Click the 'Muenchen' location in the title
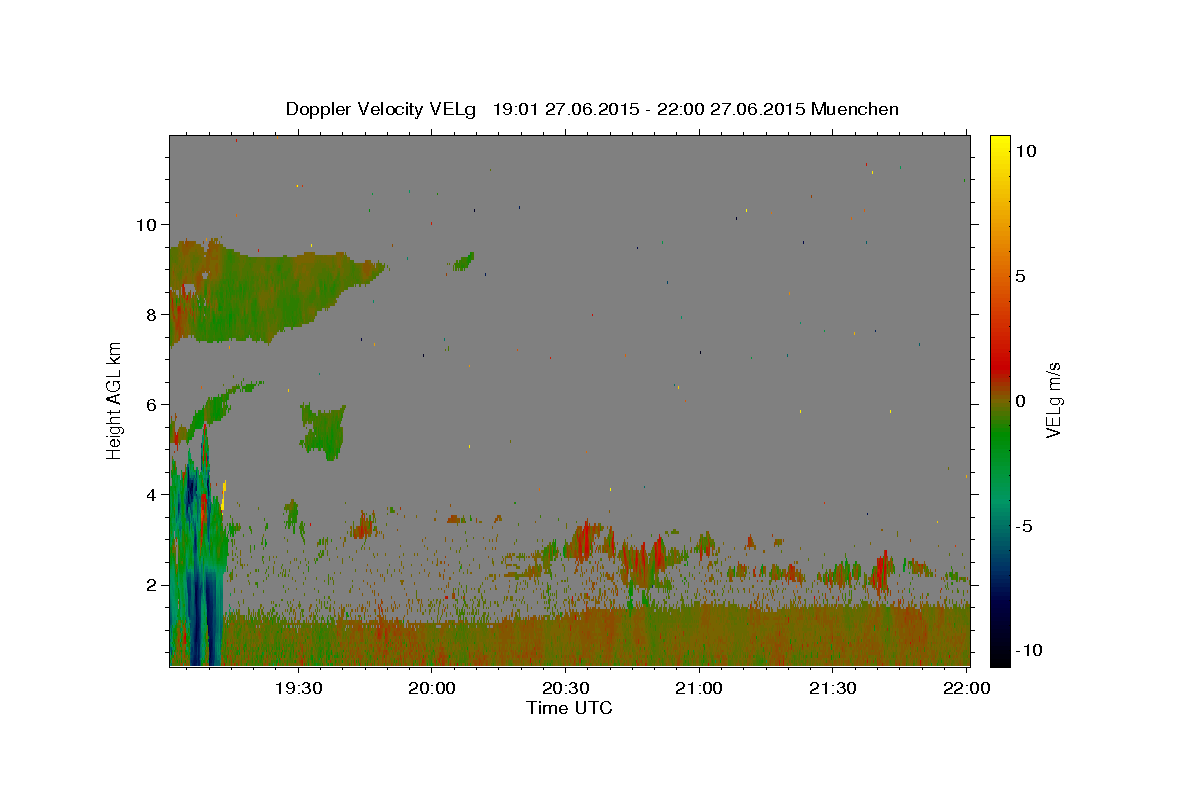Screen dimensions: 1200x800 (x=855, y=109)
